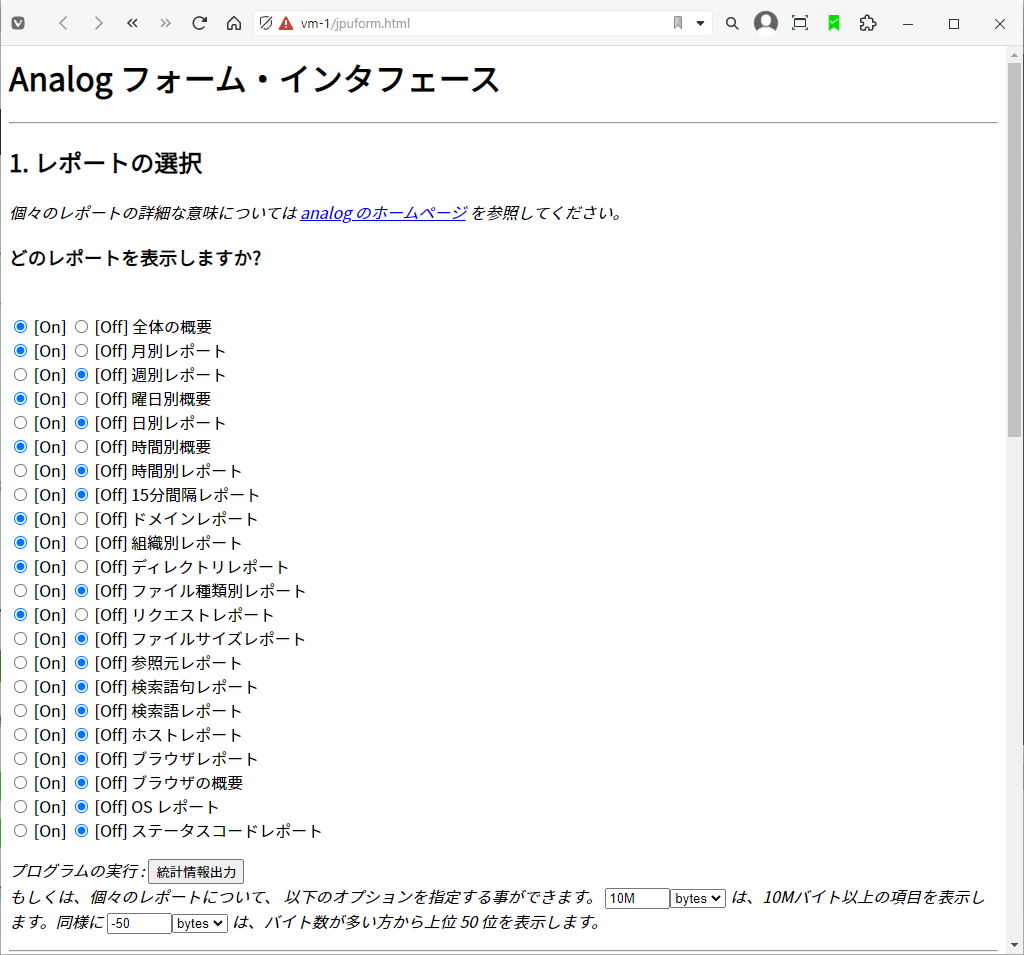Reload the current page
The height and width of the screenshot is (955, 1024).
tap(200, 24)
